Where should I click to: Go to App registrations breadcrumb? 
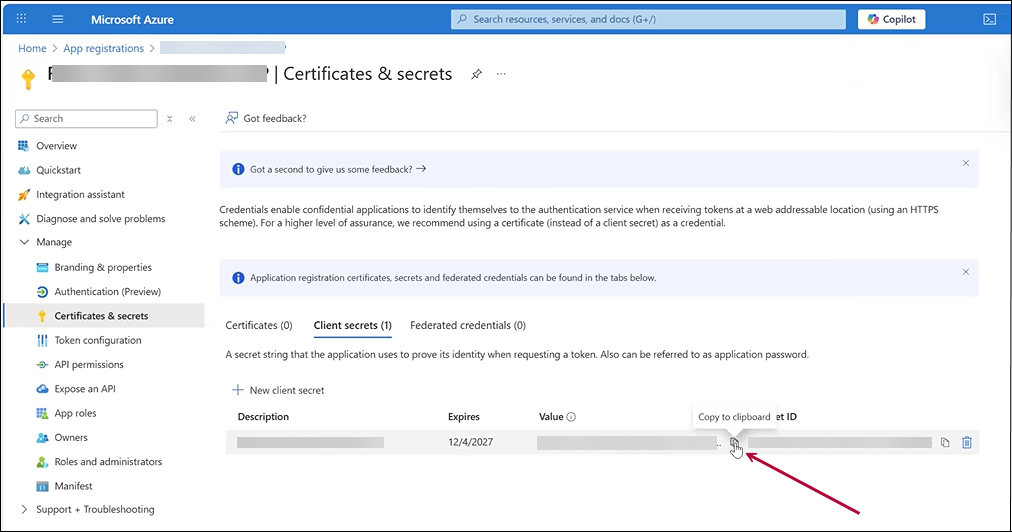[103, 48]
